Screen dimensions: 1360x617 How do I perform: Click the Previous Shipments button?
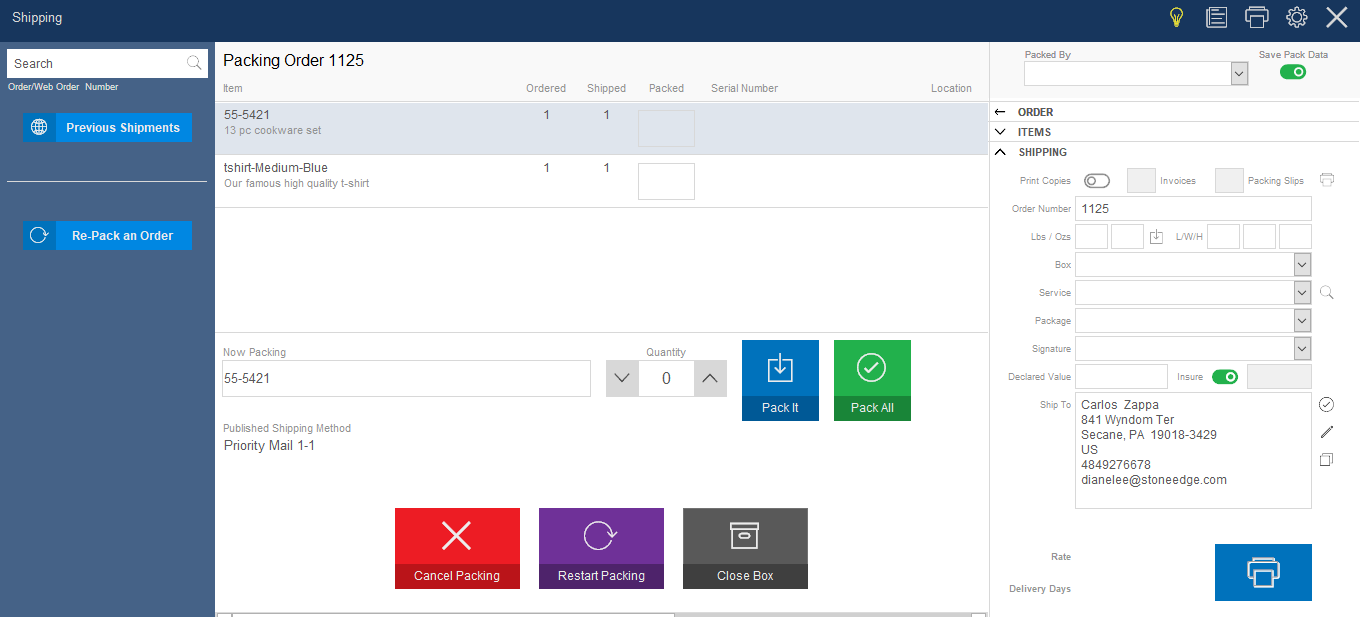point(107,128)
